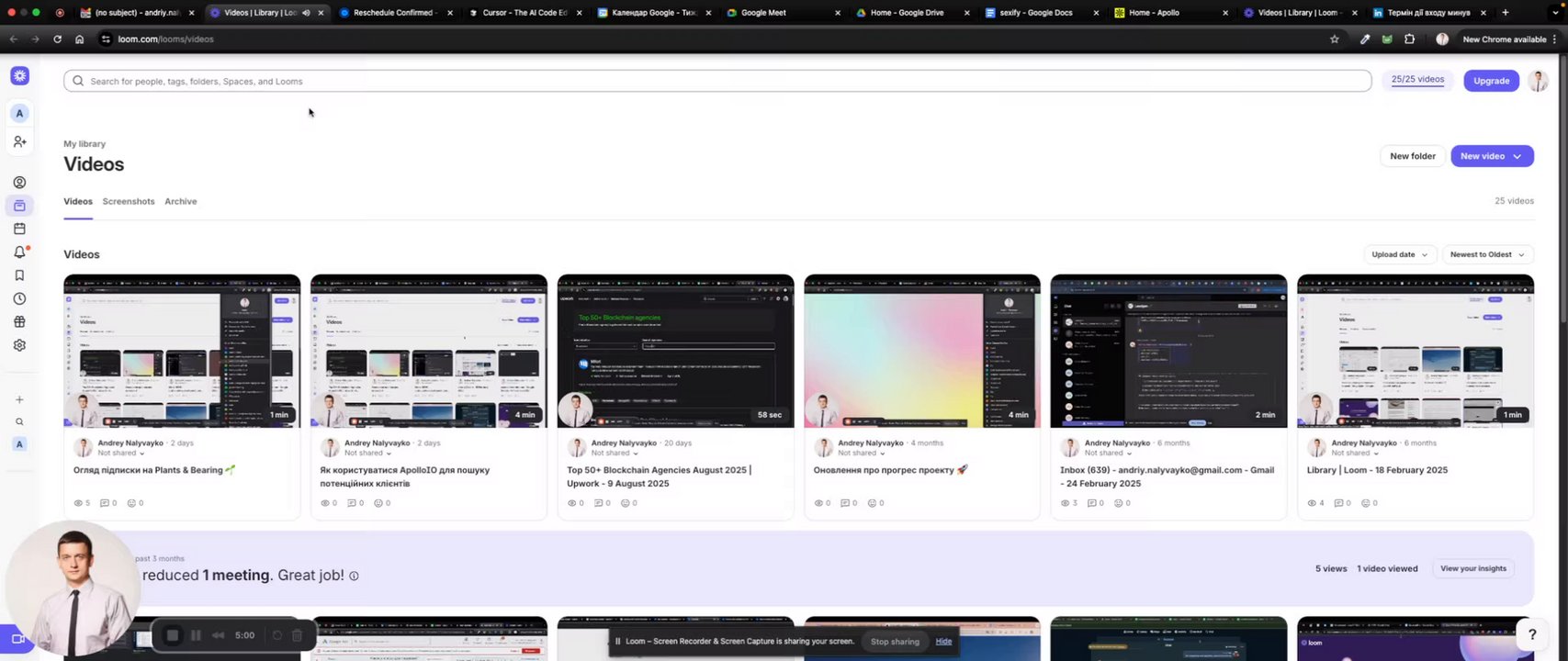
Task: Switch to the Screenshots tab
Action: pos(129,201)
